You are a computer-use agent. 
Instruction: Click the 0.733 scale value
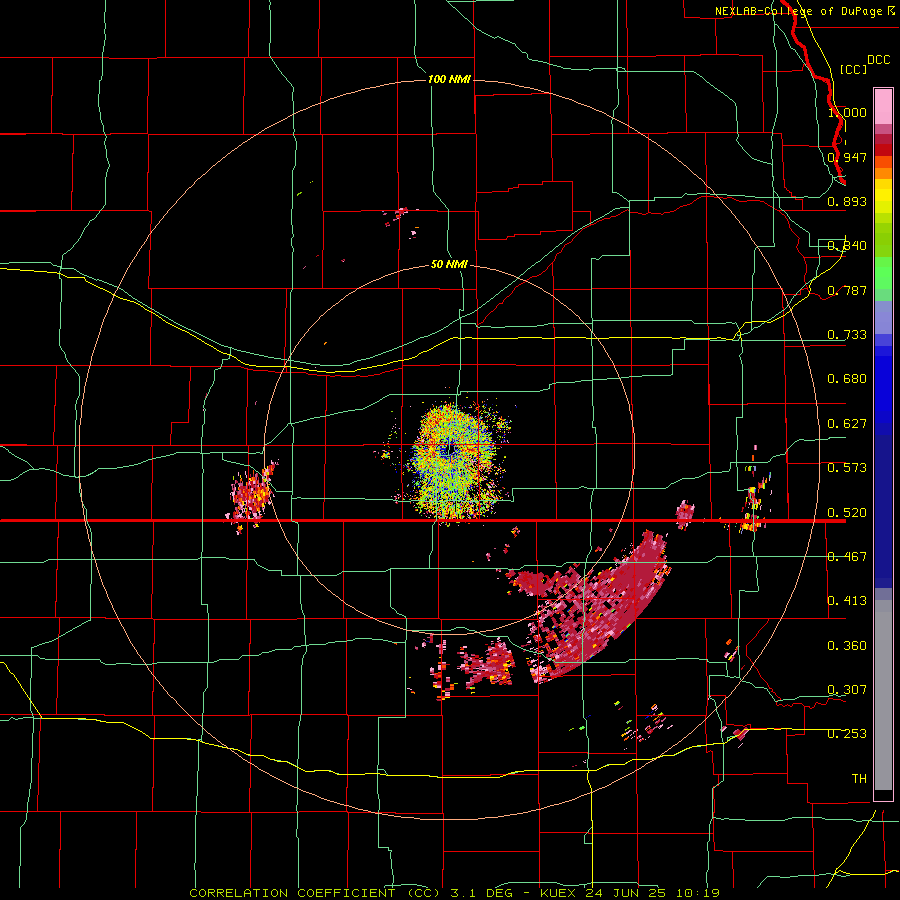pos(847,335)
